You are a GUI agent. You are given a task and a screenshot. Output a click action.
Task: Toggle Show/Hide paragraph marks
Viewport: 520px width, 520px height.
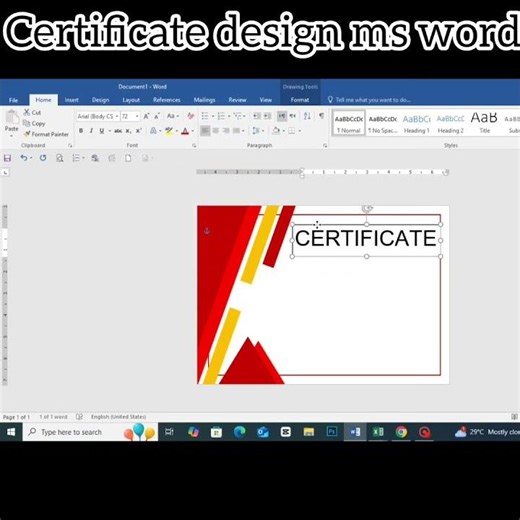tap(321, 116)
